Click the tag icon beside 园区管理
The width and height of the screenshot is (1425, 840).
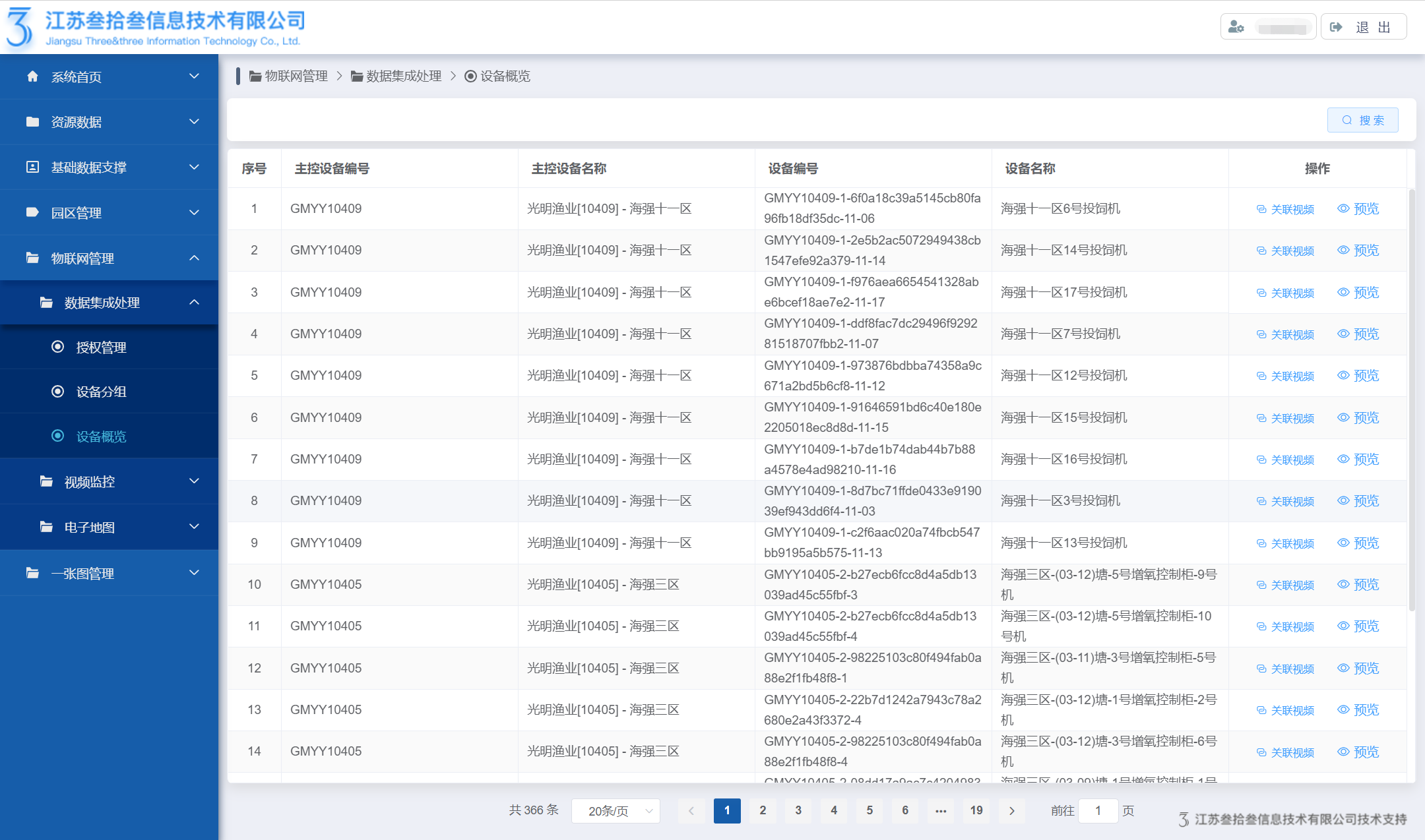tap(32, 212)
